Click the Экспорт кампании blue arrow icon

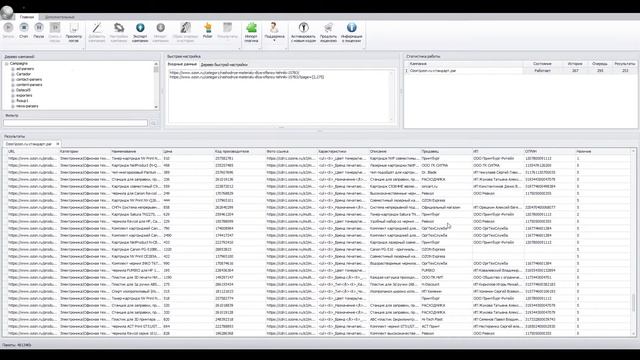140,33
